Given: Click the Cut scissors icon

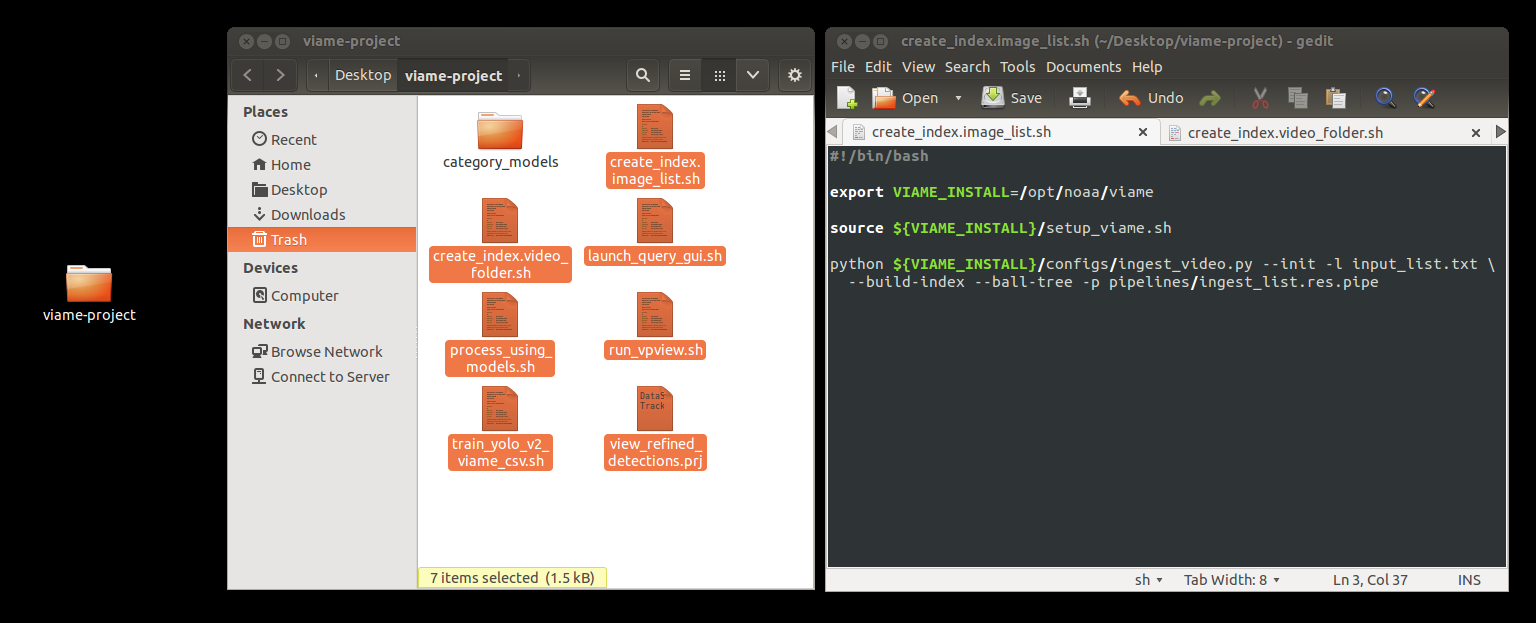Looking at the screenshot, I should click(x=1260, y=97).
